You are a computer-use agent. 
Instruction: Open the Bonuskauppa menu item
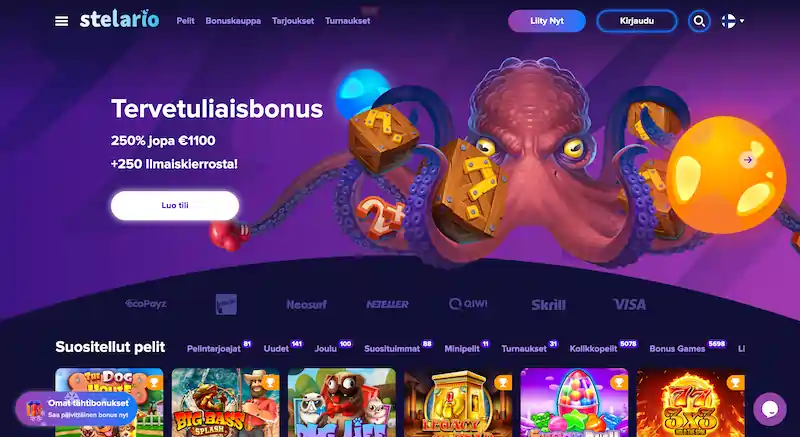point(233,21)
